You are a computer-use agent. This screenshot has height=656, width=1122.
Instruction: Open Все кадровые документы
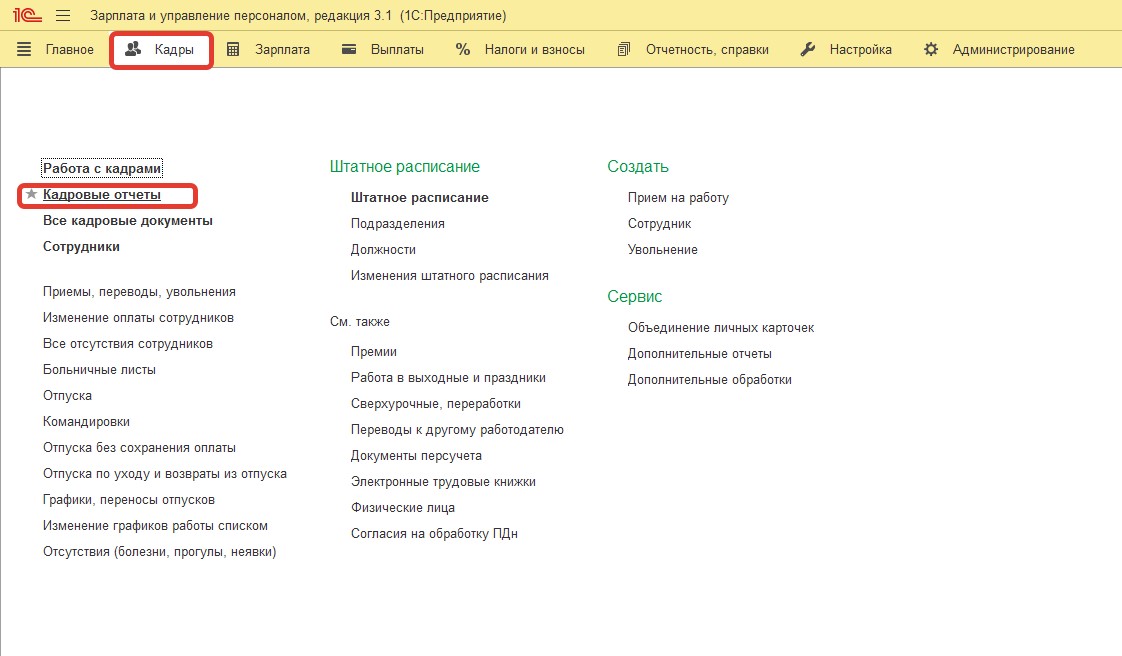pyautogui.click(x=128, y=220)
